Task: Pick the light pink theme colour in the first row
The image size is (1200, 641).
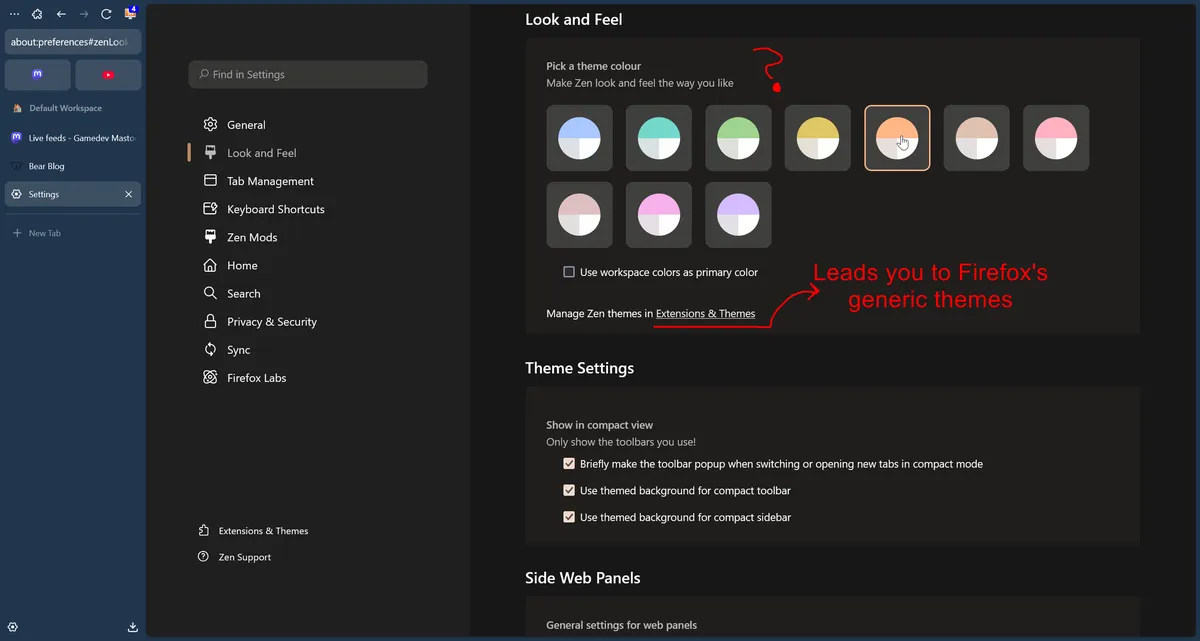Action: click(1056, 138)
